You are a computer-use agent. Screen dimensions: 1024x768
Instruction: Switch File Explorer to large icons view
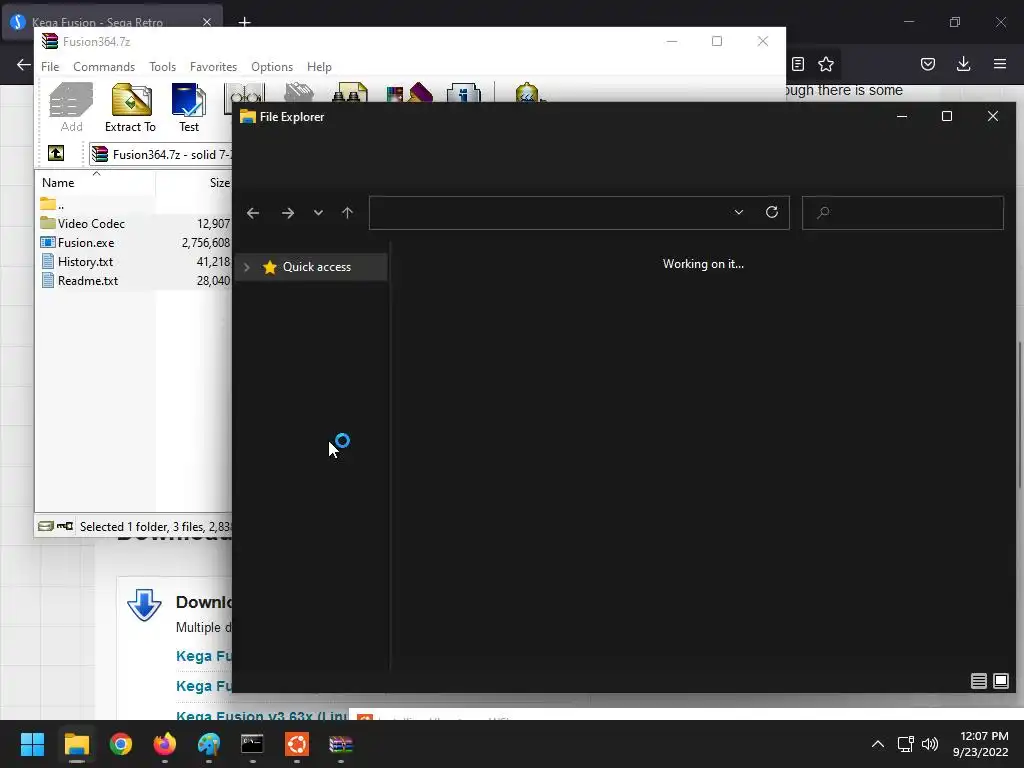[1000, 681]
